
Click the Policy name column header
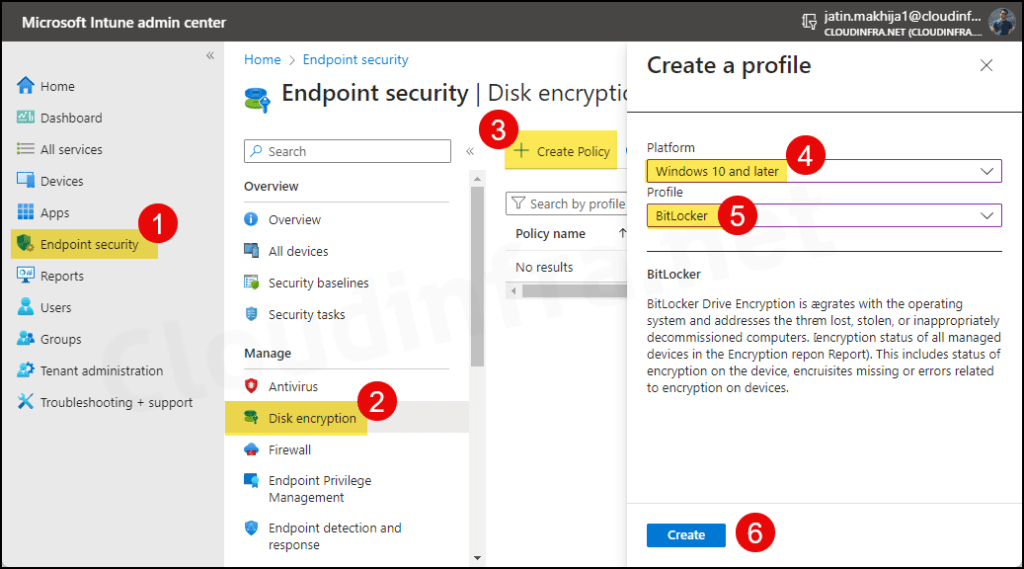551,234
